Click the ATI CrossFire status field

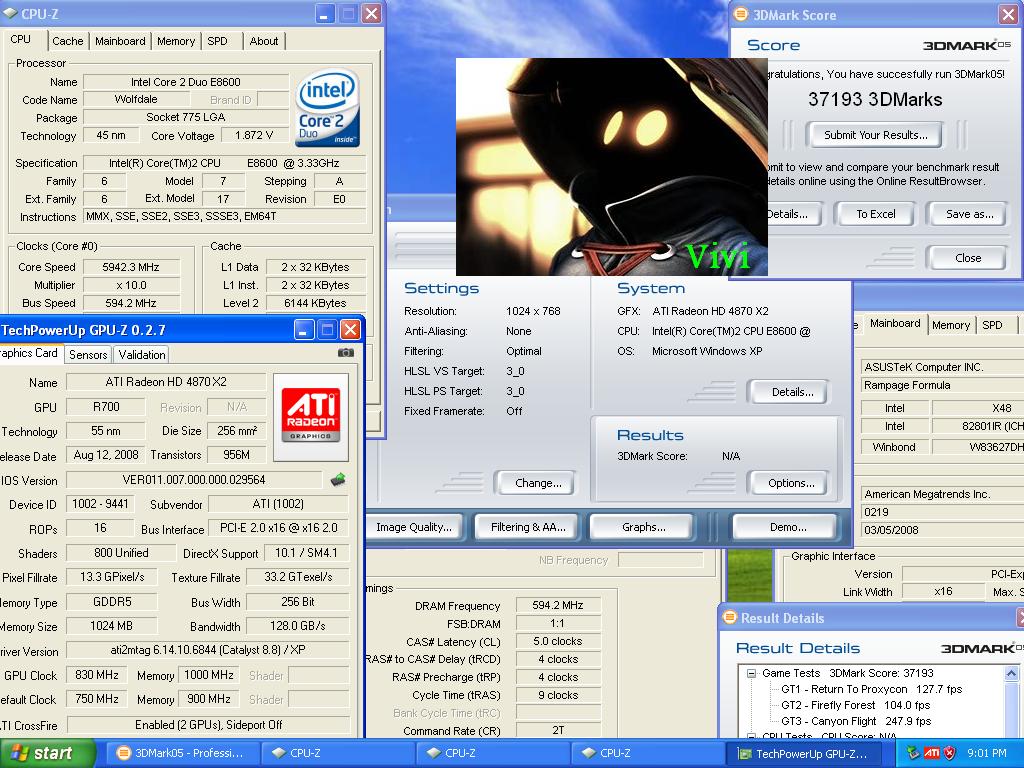tap(208, 725)
